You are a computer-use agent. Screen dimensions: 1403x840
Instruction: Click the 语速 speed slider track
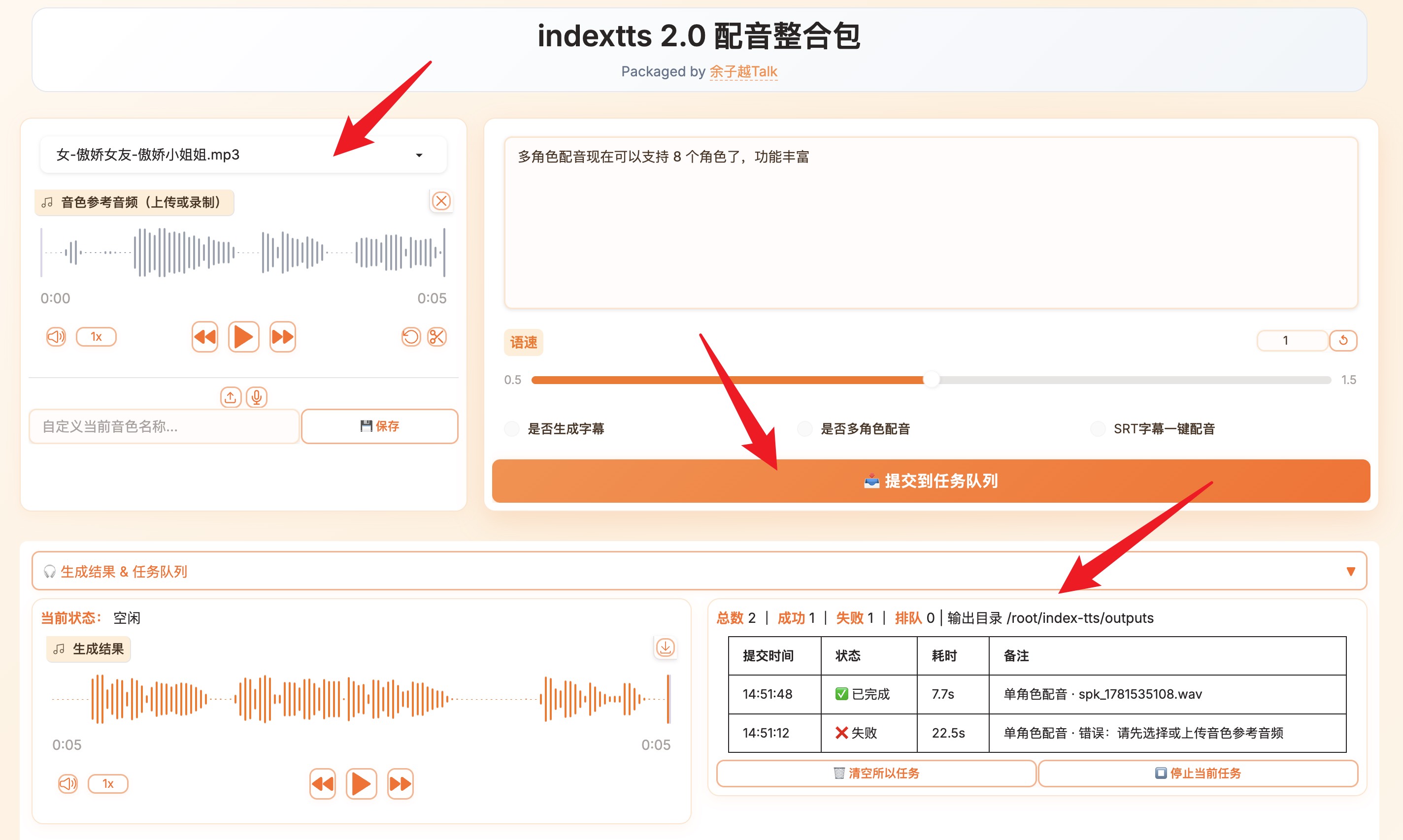pyautogui.click(x=931, y=380)
